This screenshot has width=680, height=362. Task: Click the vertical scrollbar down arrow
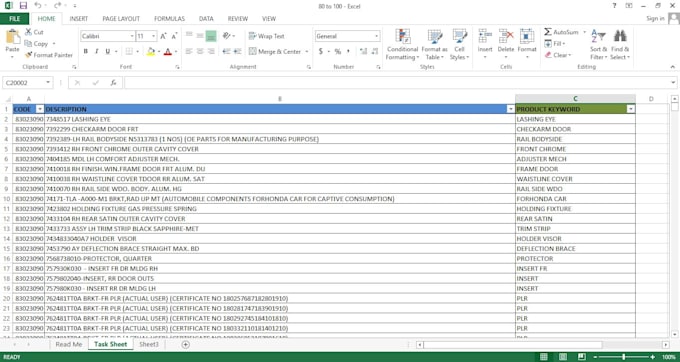pyautogui.click(x=674, y=334)
